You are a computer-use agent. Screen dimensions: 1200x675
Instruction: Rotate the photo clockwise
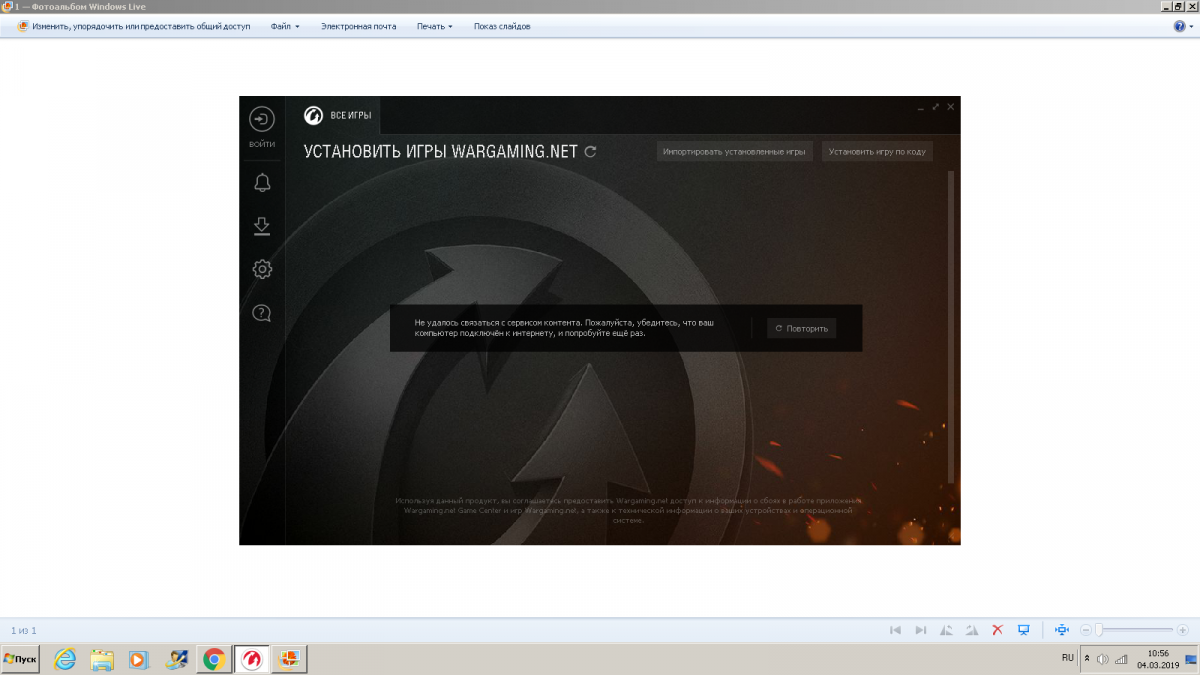tap(971, 630)
